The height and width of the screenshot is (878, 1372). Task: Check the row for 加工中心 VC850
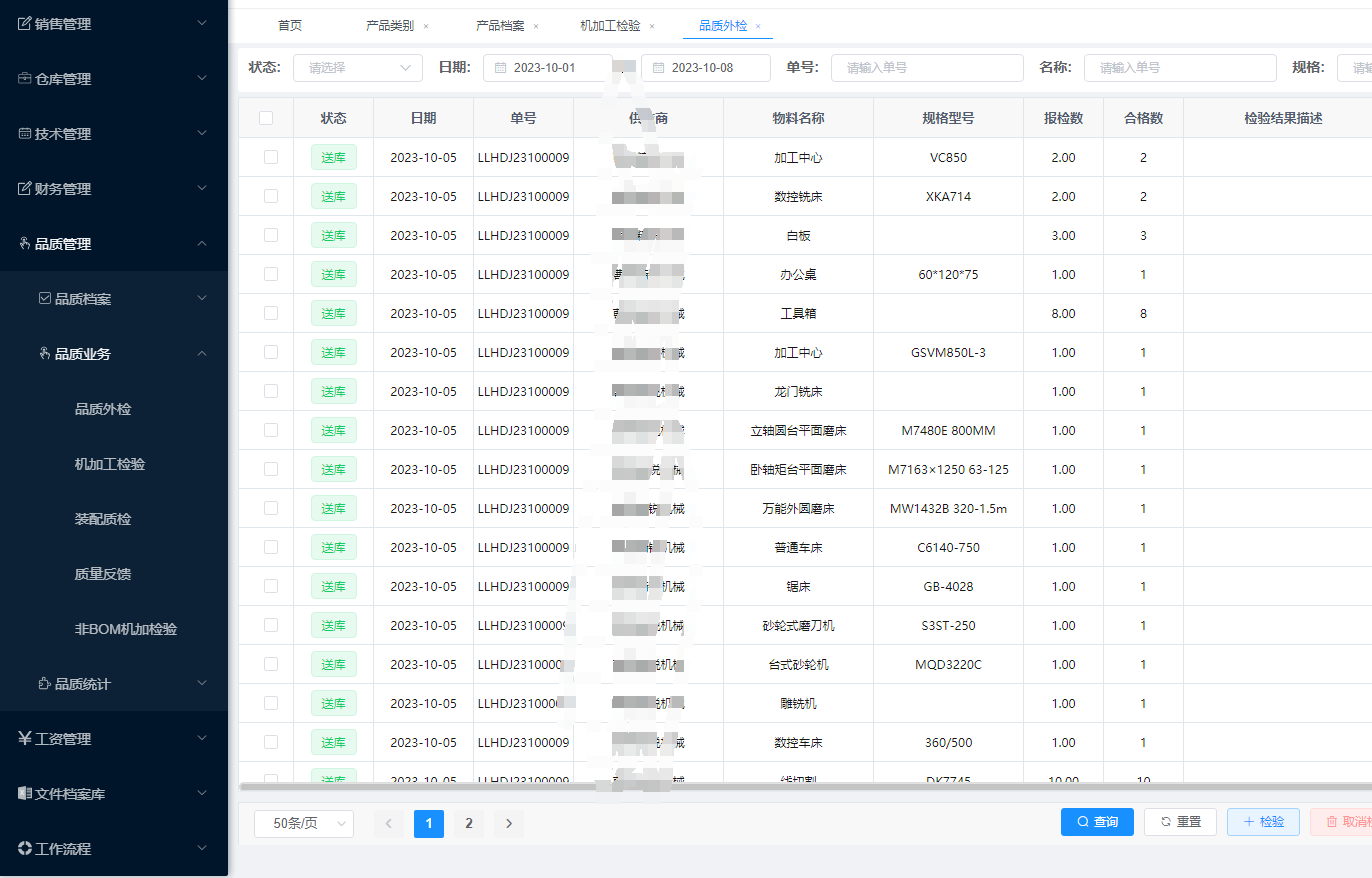[271, 157]
